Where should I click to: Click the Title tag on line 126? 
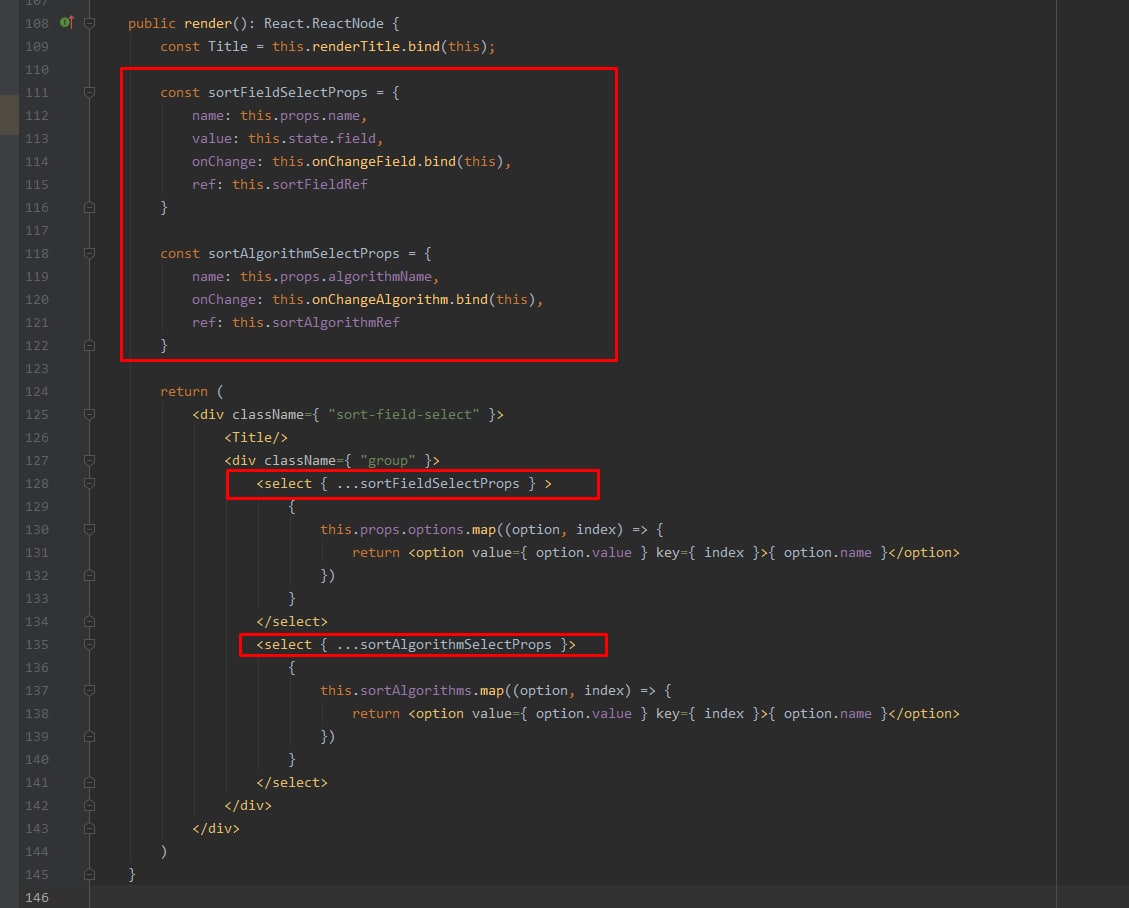256,438
